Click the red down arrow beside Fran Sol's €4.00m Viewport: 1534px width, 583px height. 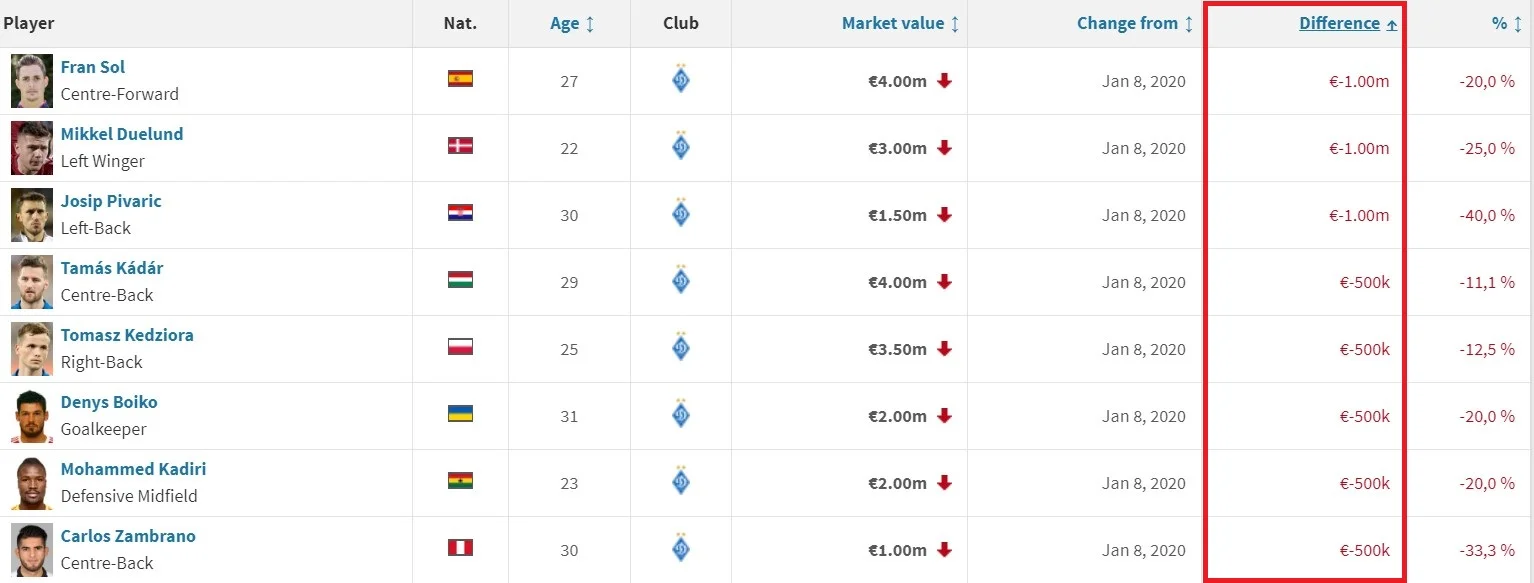click(945, 81)
